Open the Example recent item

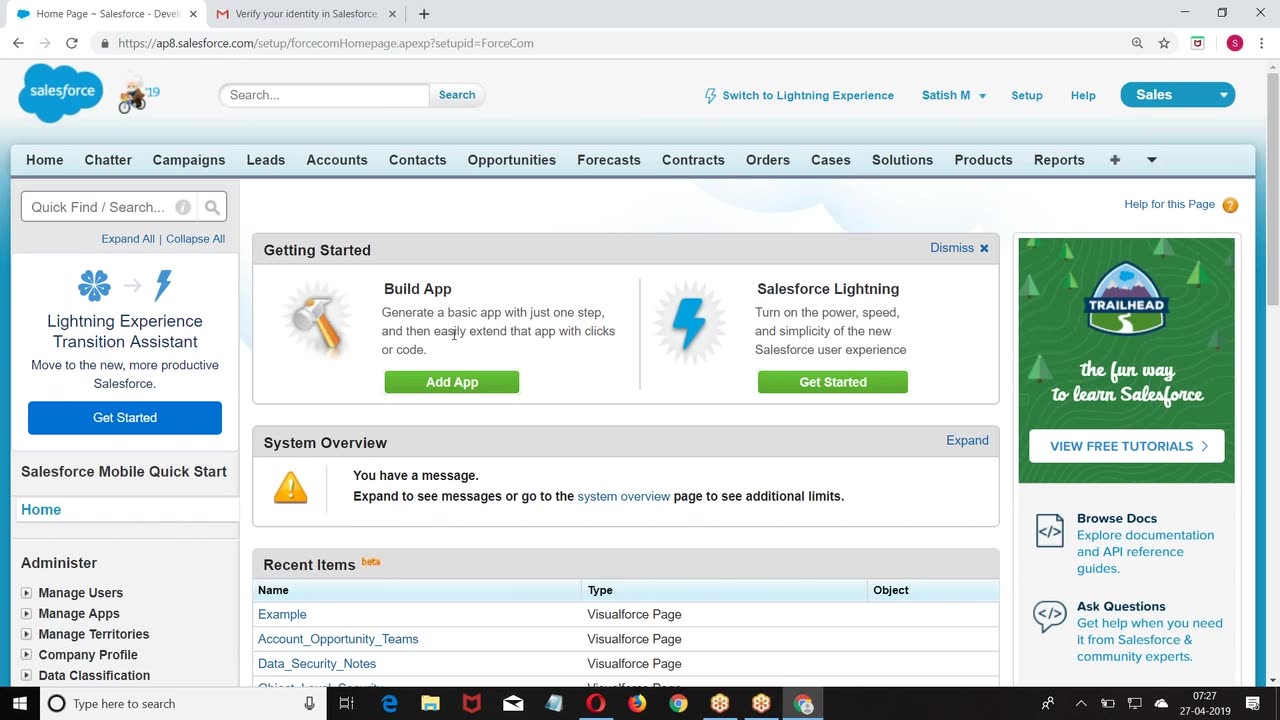tap(282, 614)
